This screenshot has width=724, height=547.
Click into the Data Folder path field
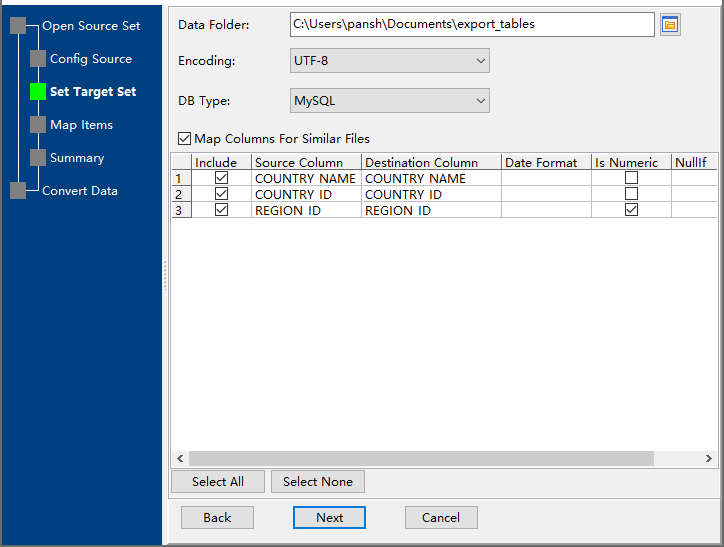point(472,24)
